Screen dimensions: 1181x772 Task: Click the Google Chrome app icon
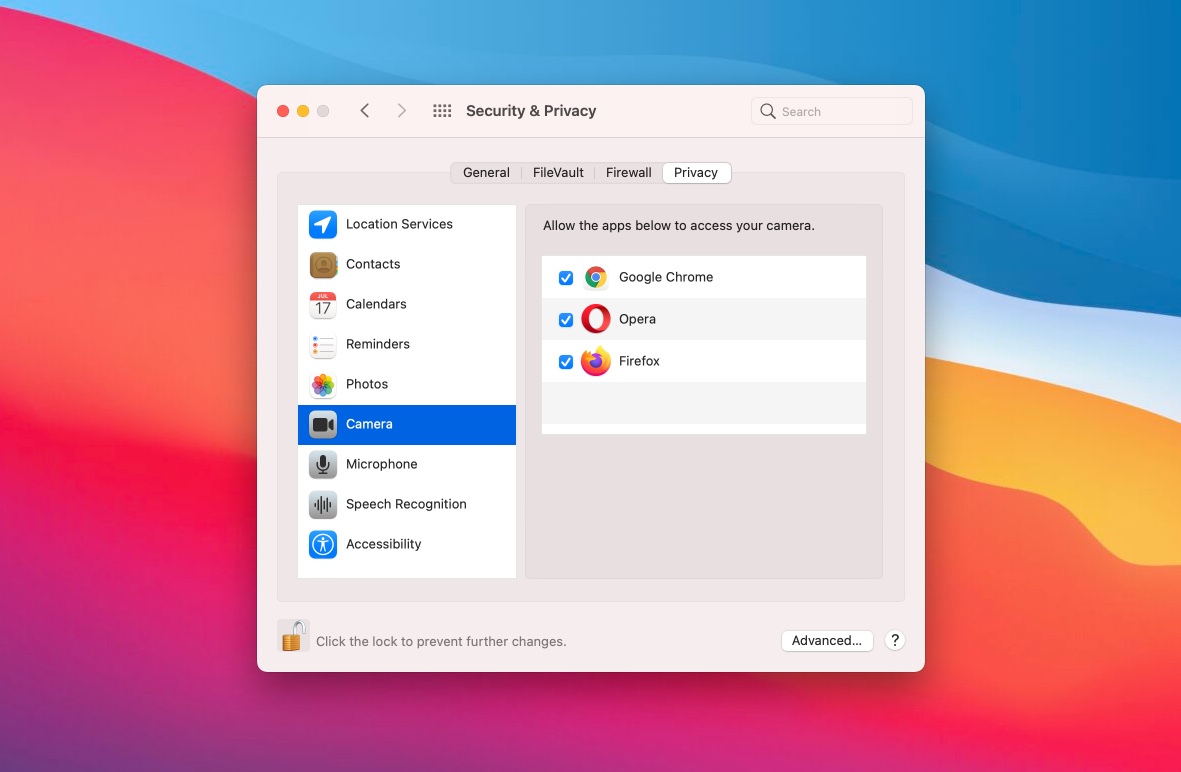pos(595,277)
